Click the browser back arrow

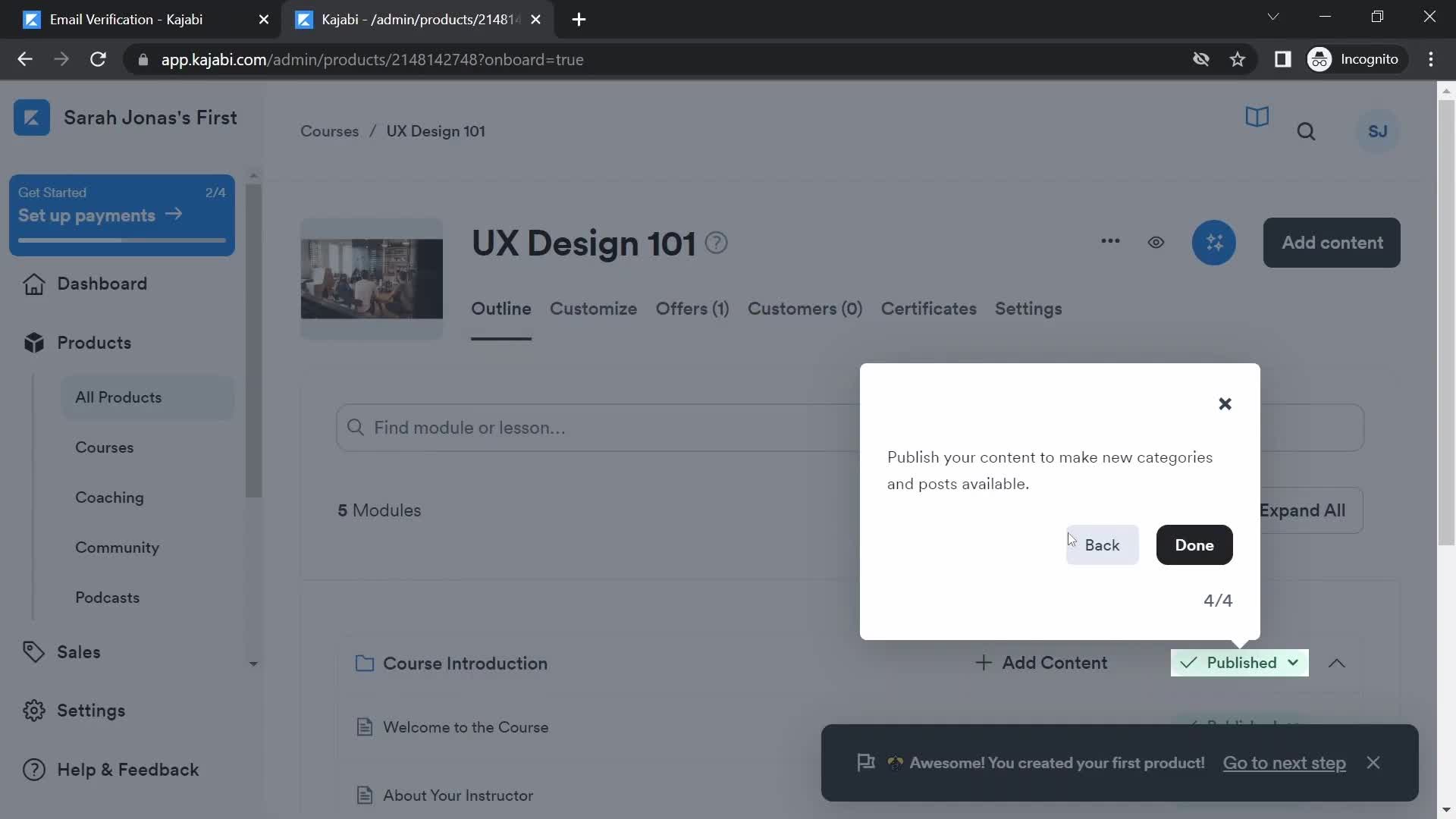(x=25, y=59)
